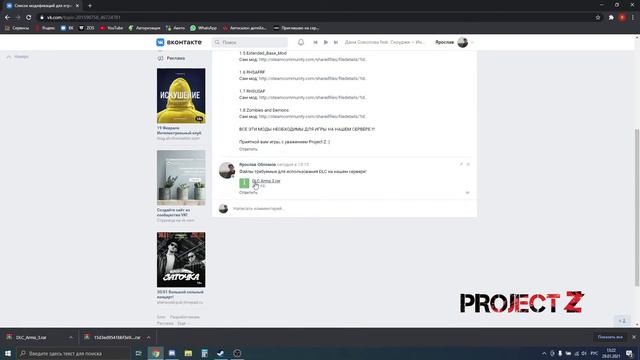This screenshot has width=640, height=360.
Task: Open the Chrome profile avatar
Action: point(622,18)
